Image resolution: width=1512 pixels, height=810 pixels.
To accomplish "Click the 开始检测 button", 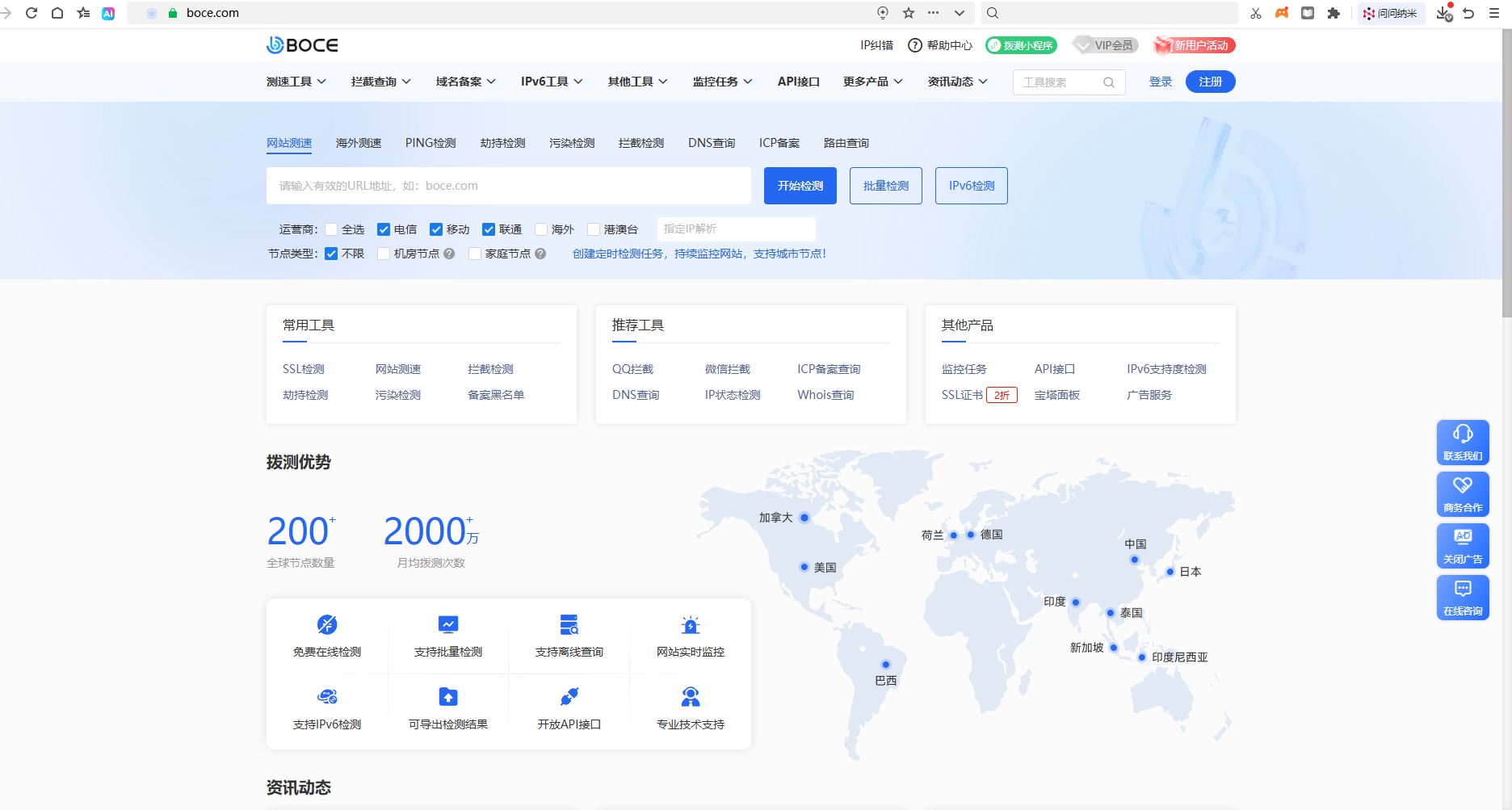I will (800, 186).
